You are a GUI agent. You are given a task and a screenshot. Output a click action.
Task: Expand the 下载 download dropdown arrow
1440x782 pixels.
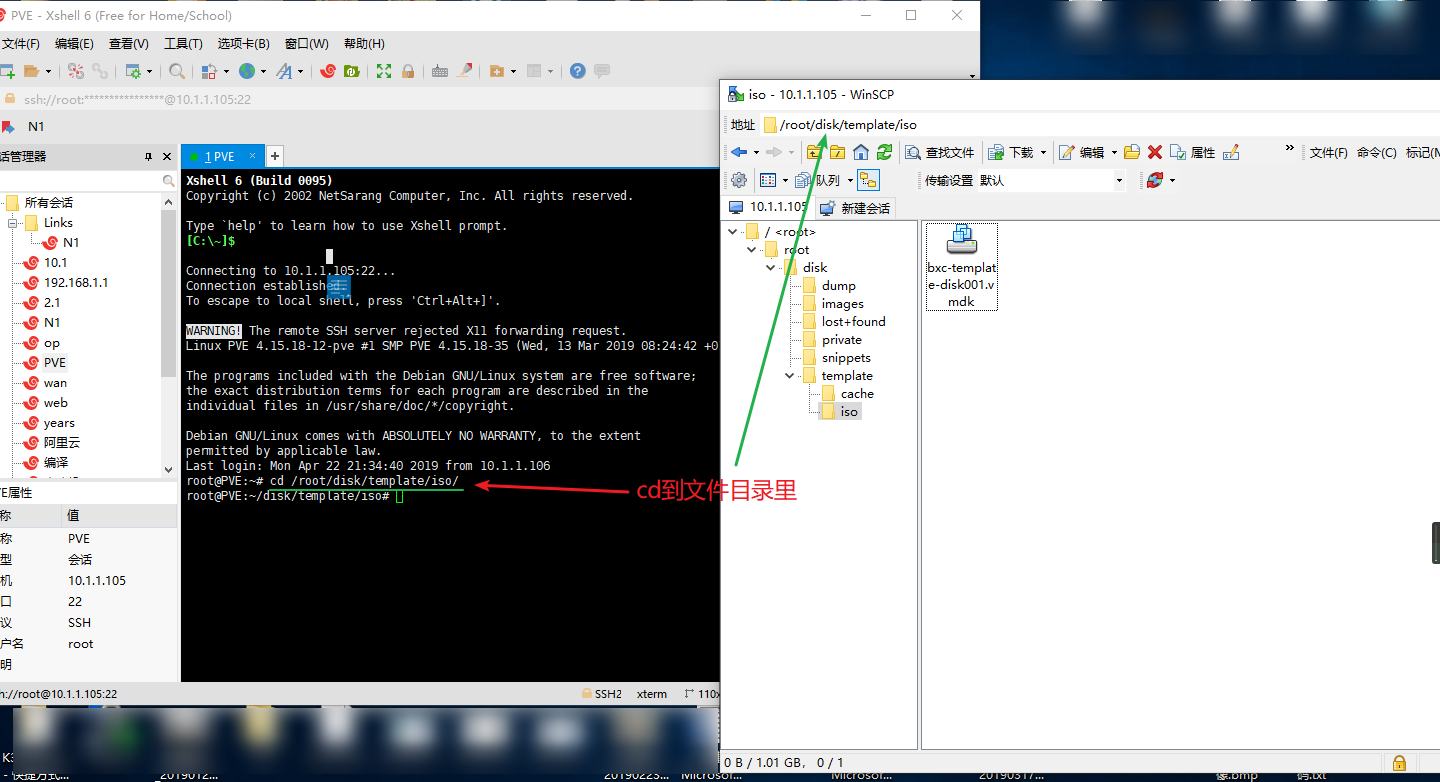point(1043,152)
